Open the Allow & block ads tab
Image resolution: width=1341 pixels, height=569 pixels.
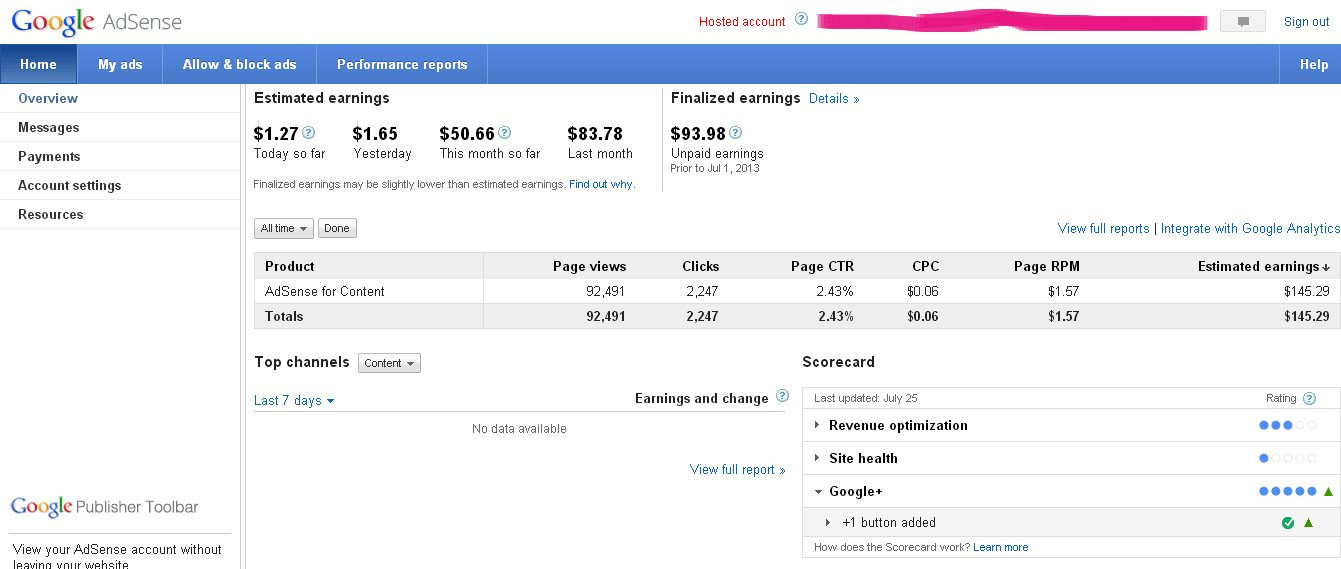click(239, 64)
